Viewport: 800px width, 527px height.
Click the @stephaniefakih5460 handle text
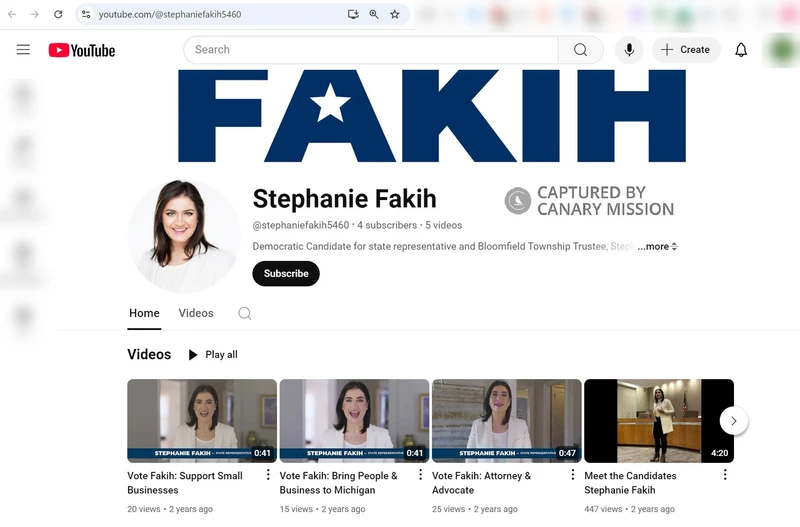click(x=301, y=225)
